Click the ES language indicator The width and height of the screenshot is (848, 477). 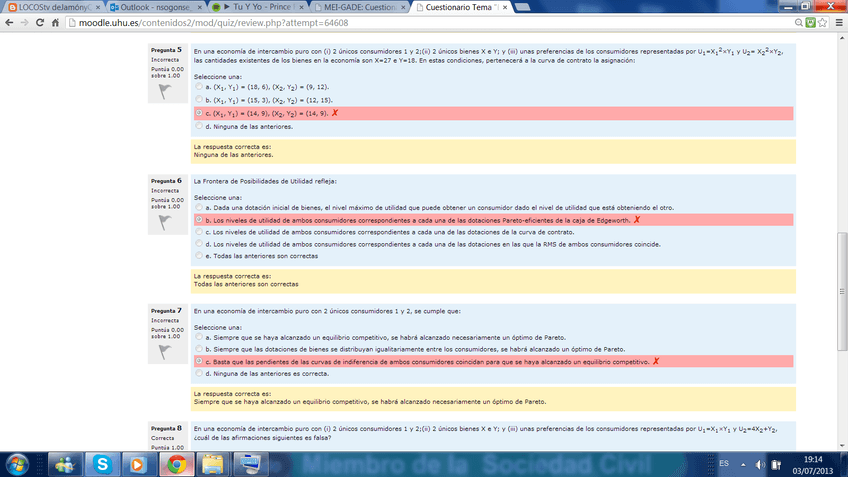pos(724,463)
